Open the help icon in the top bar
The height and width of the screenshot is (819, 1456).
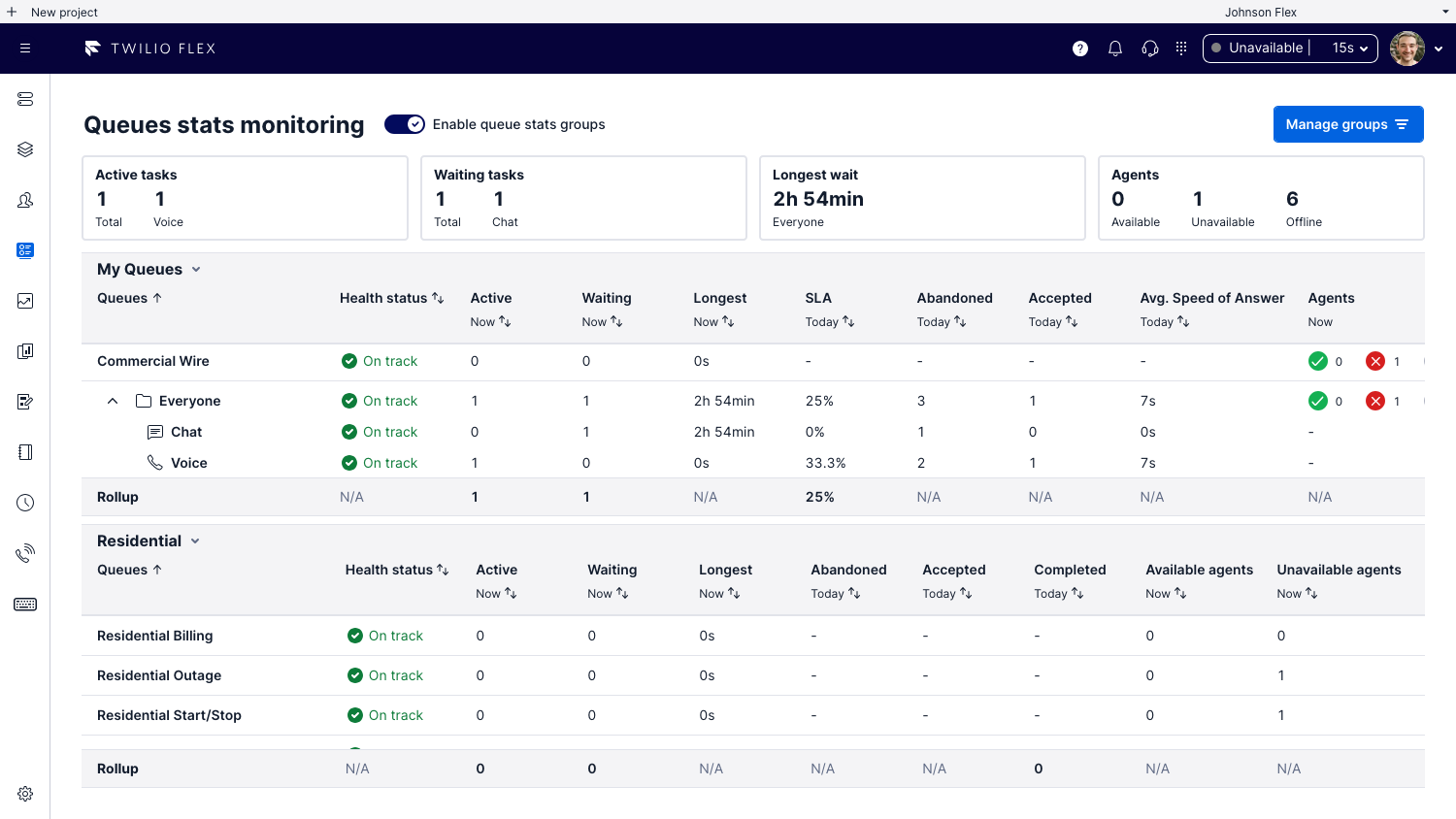click(1079, 48)
